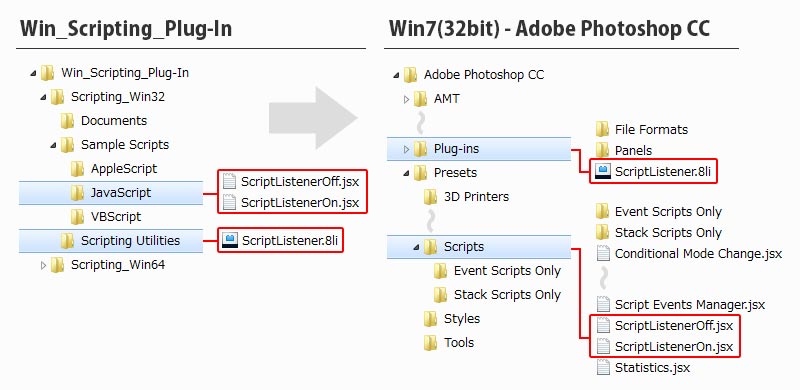Select File Formats folder name
Image resolution: width=800 pixels, height=390 pixels.
652,130
